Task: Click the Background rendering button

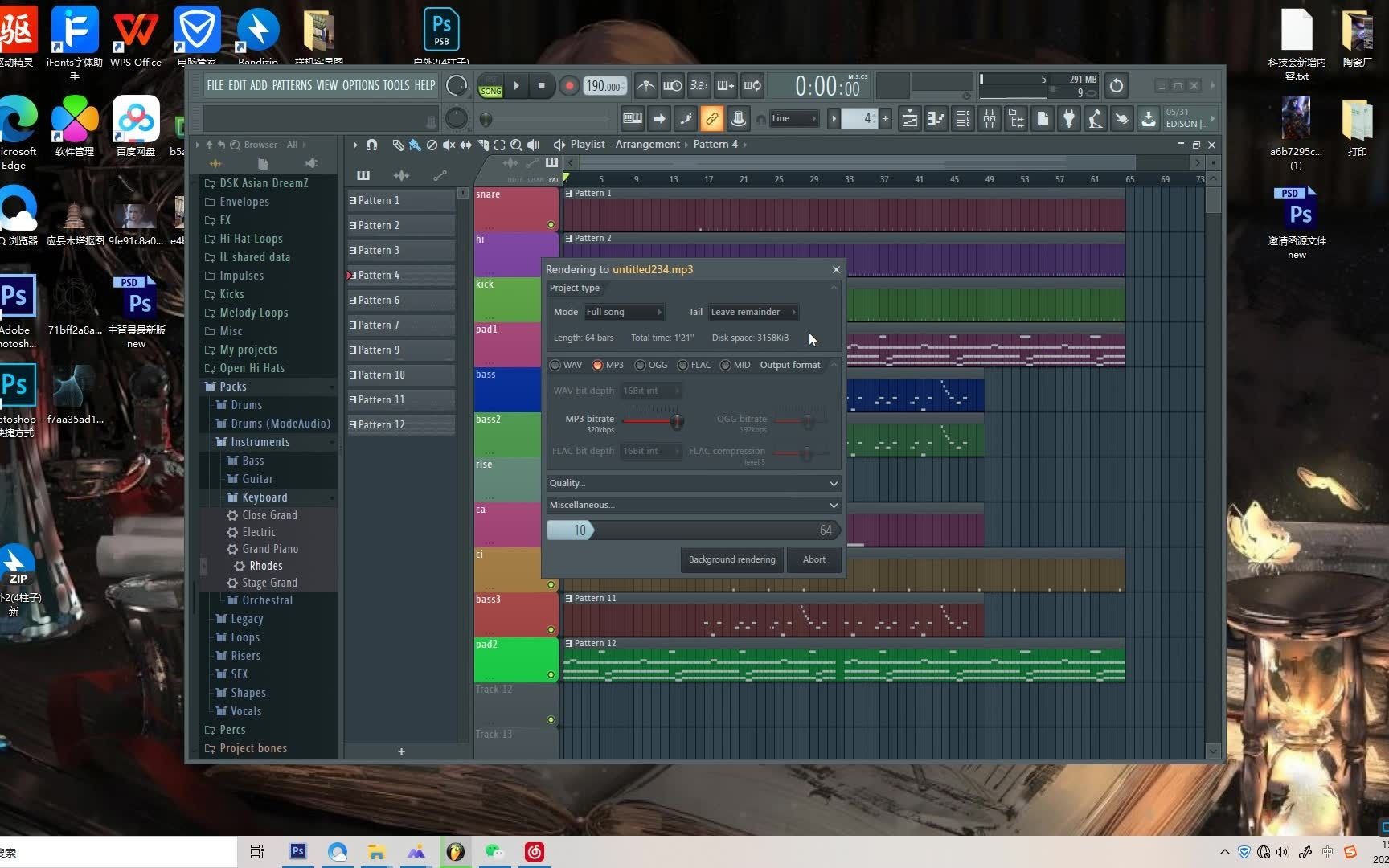Action: [731, 559]
